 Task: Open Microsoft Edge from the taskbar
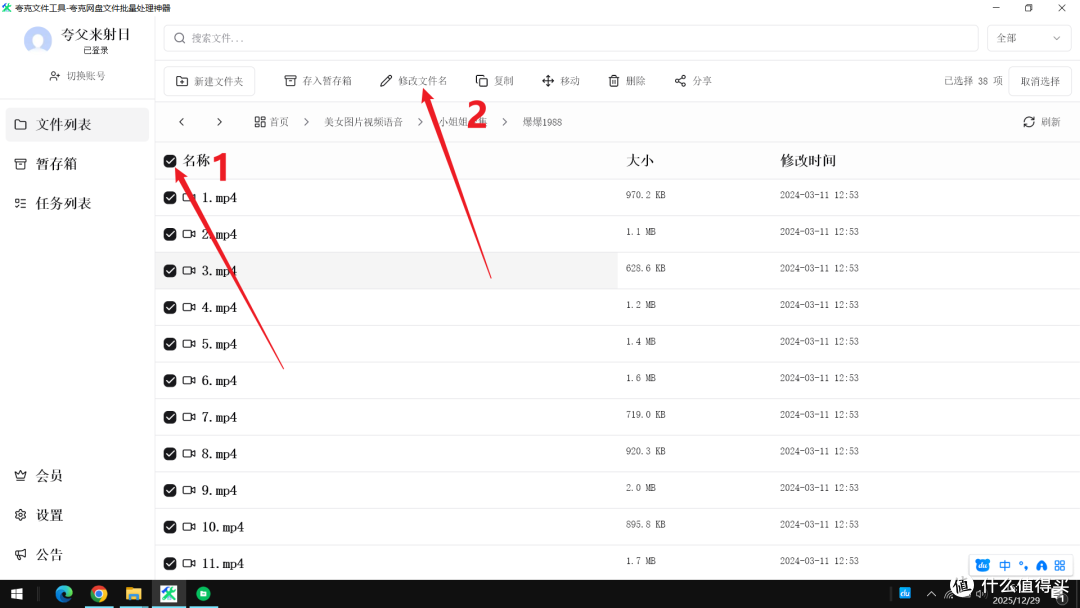click(x=64, y=594)
